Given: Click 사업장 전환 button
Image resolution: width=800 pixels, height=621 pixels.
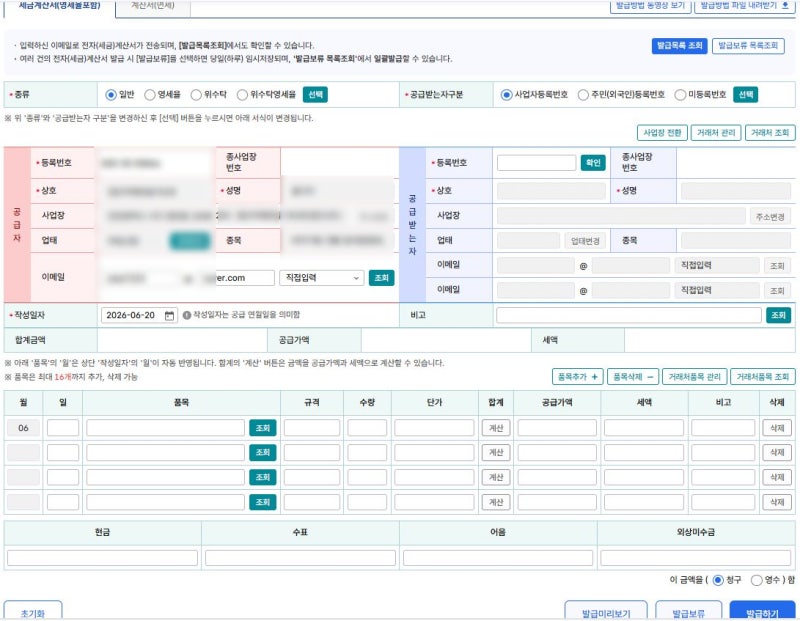Looking at the screenshot, I should coord(662,133).
